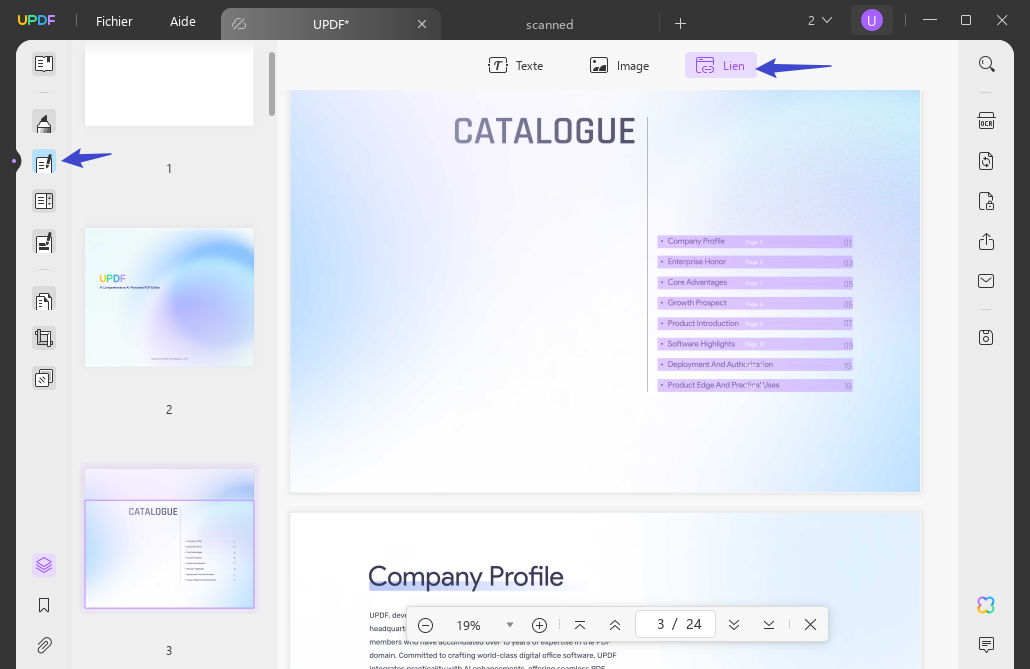The height and width of the screenshot is (669, 1030).
Task: Expand the open windows count dropdown
Action: click(x=820, y=21)
